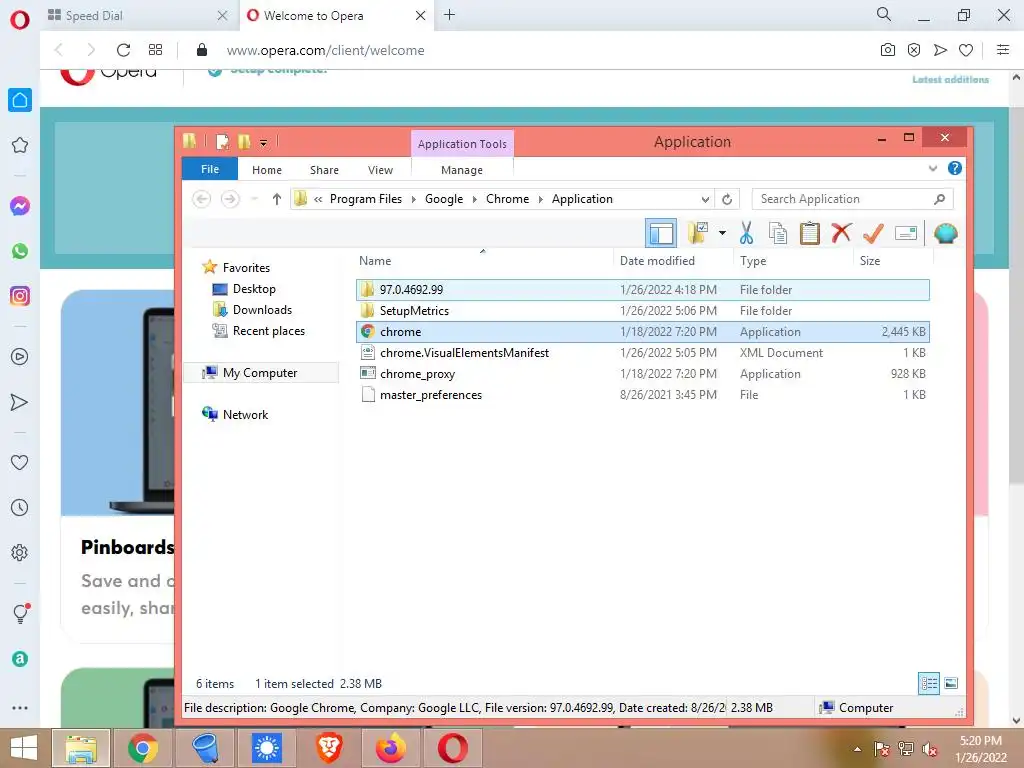
Task: Select chrome.VisualElementsManifest XML file
Action: pos(643,353)
